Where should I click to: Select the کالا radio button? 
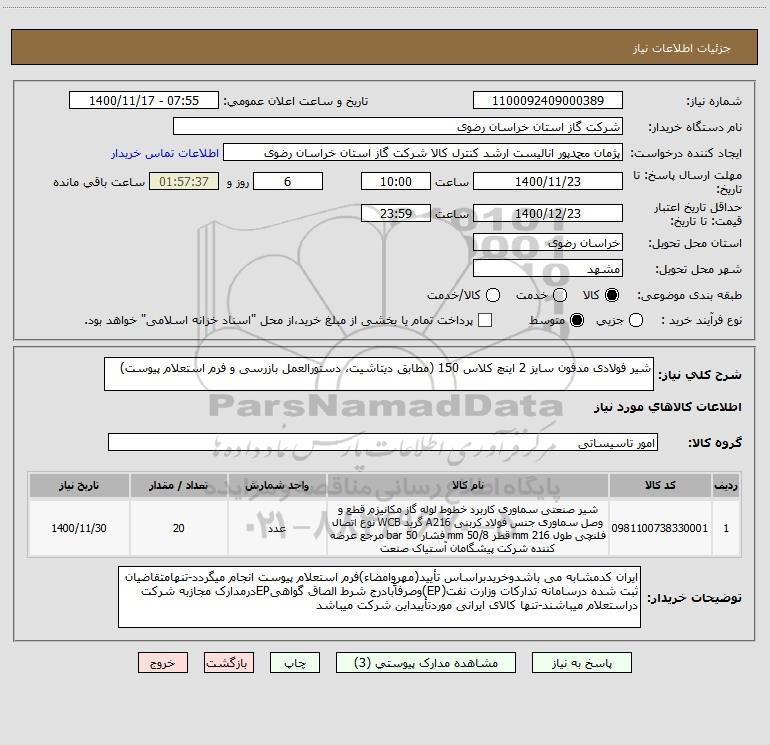click(x=612, y=295)
